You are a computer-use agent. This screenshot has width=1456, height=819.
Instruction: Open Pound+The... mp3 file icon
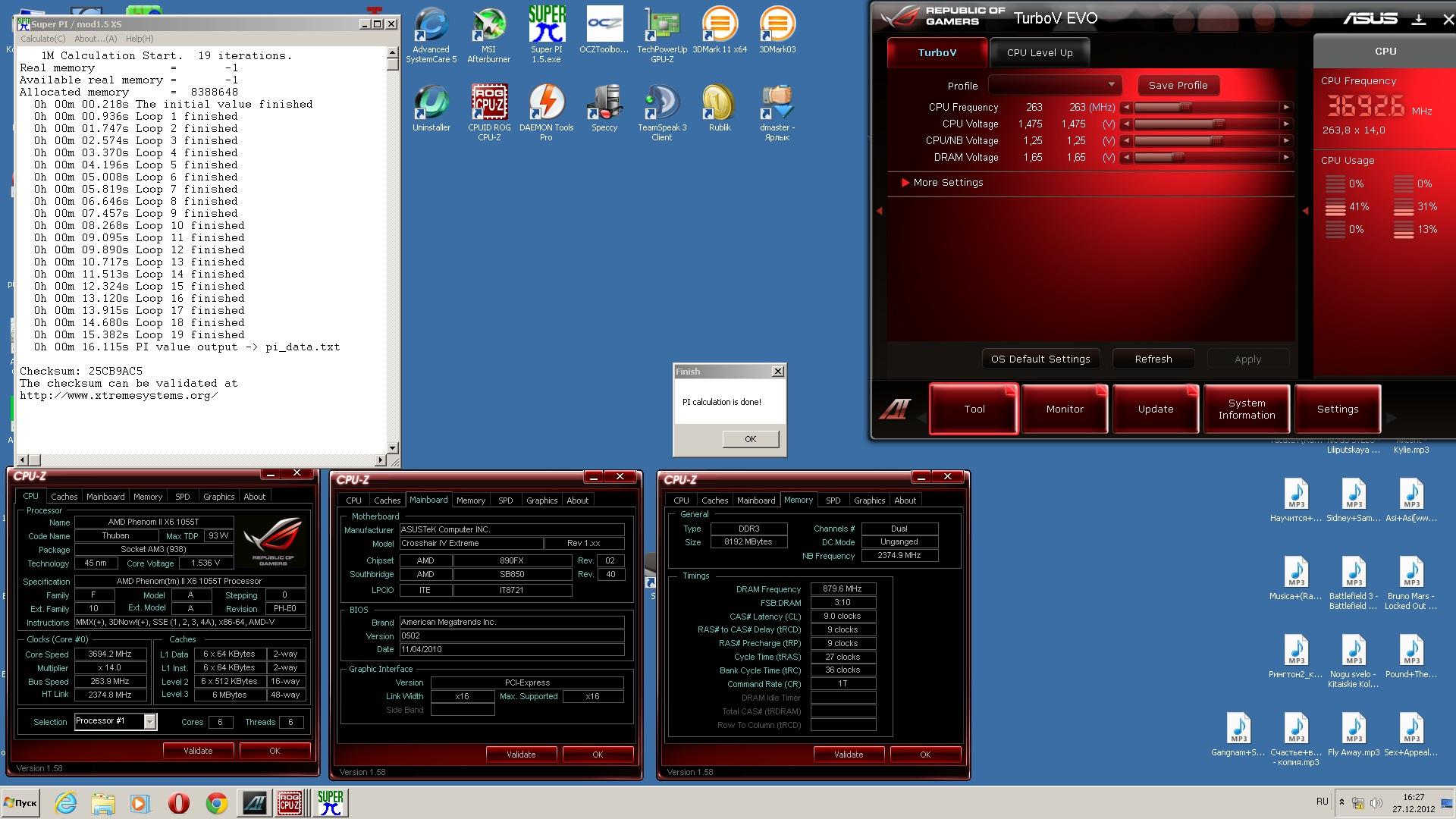[1410, 657]
